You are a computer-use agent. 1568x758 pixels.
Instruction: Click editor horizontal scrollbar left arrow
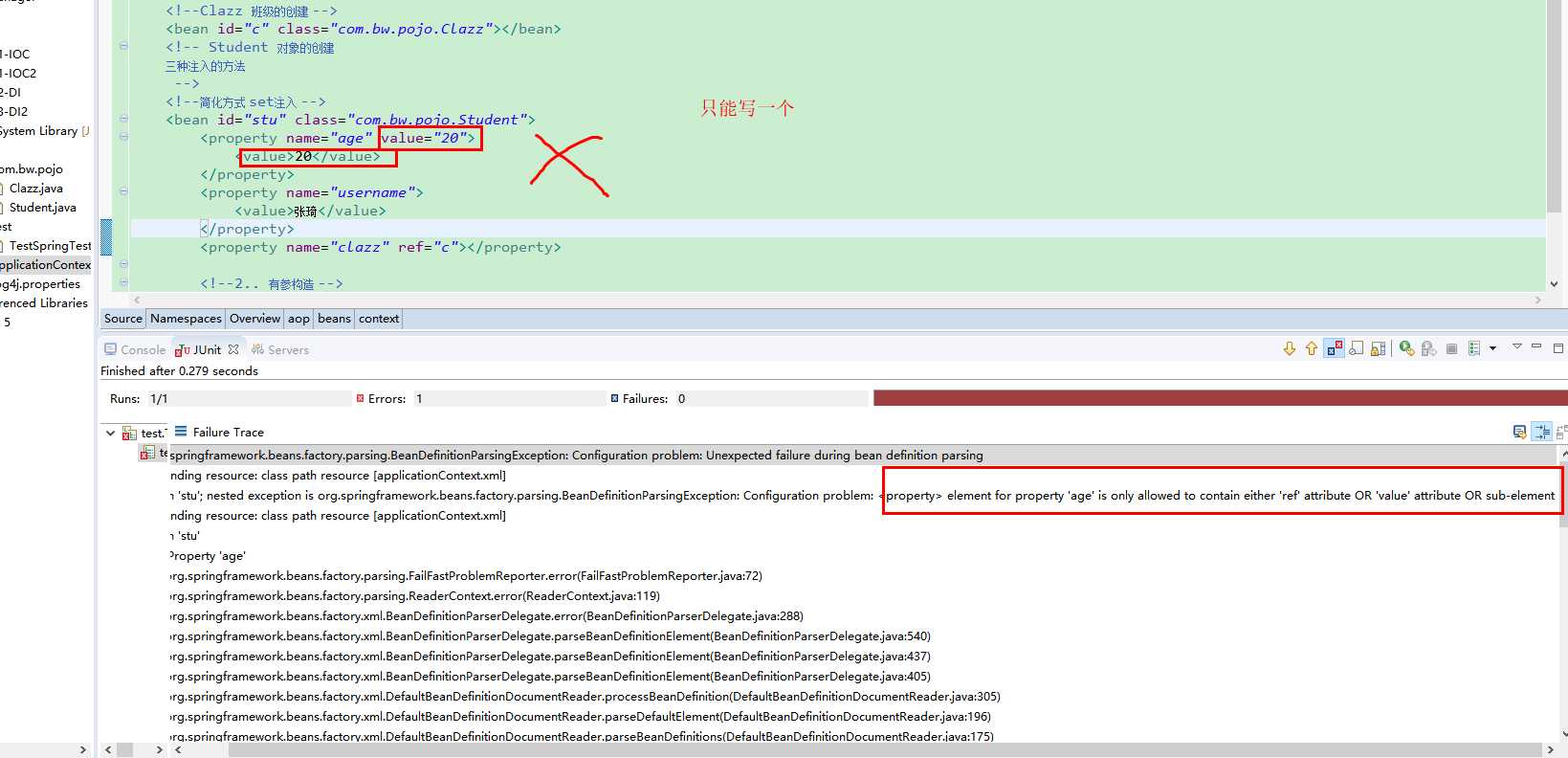(137, 300)
